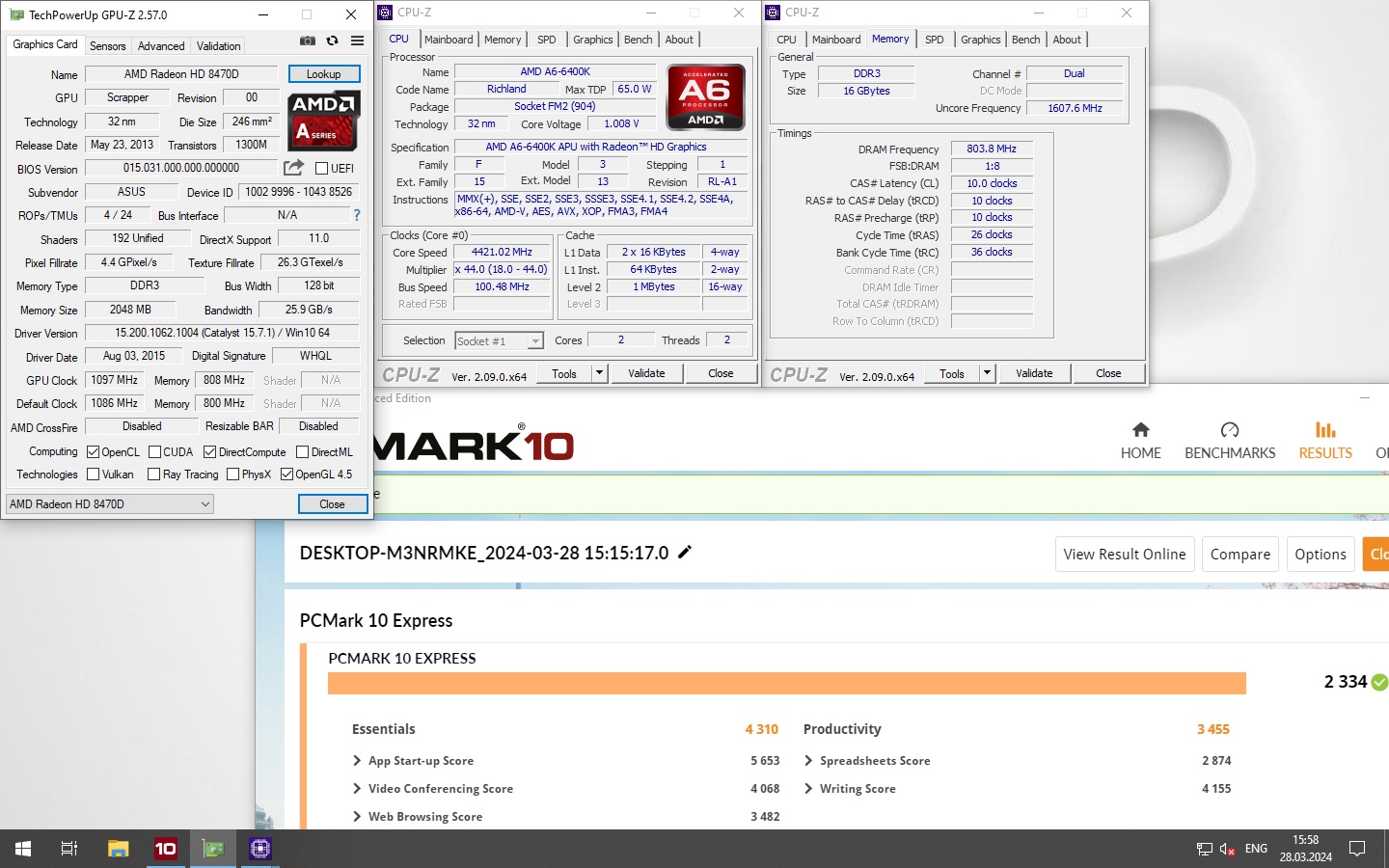Click the AMD A6 processor logo
Viewport: 1389px width, 868px height.
705,96
